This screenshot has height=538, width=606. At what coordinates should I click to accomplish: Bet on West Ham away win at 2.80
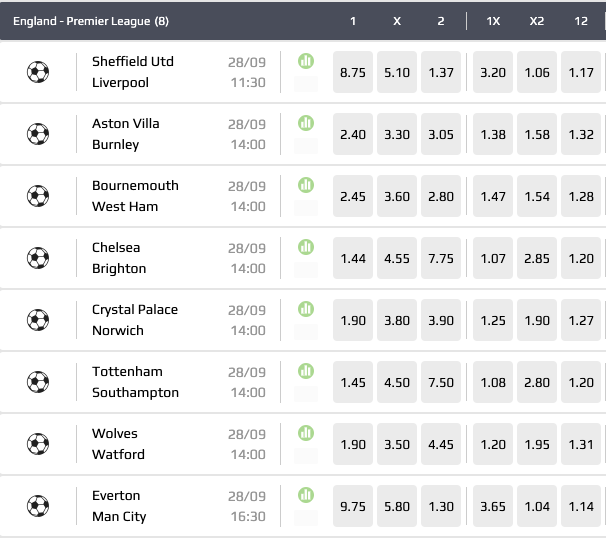[440, 197]
